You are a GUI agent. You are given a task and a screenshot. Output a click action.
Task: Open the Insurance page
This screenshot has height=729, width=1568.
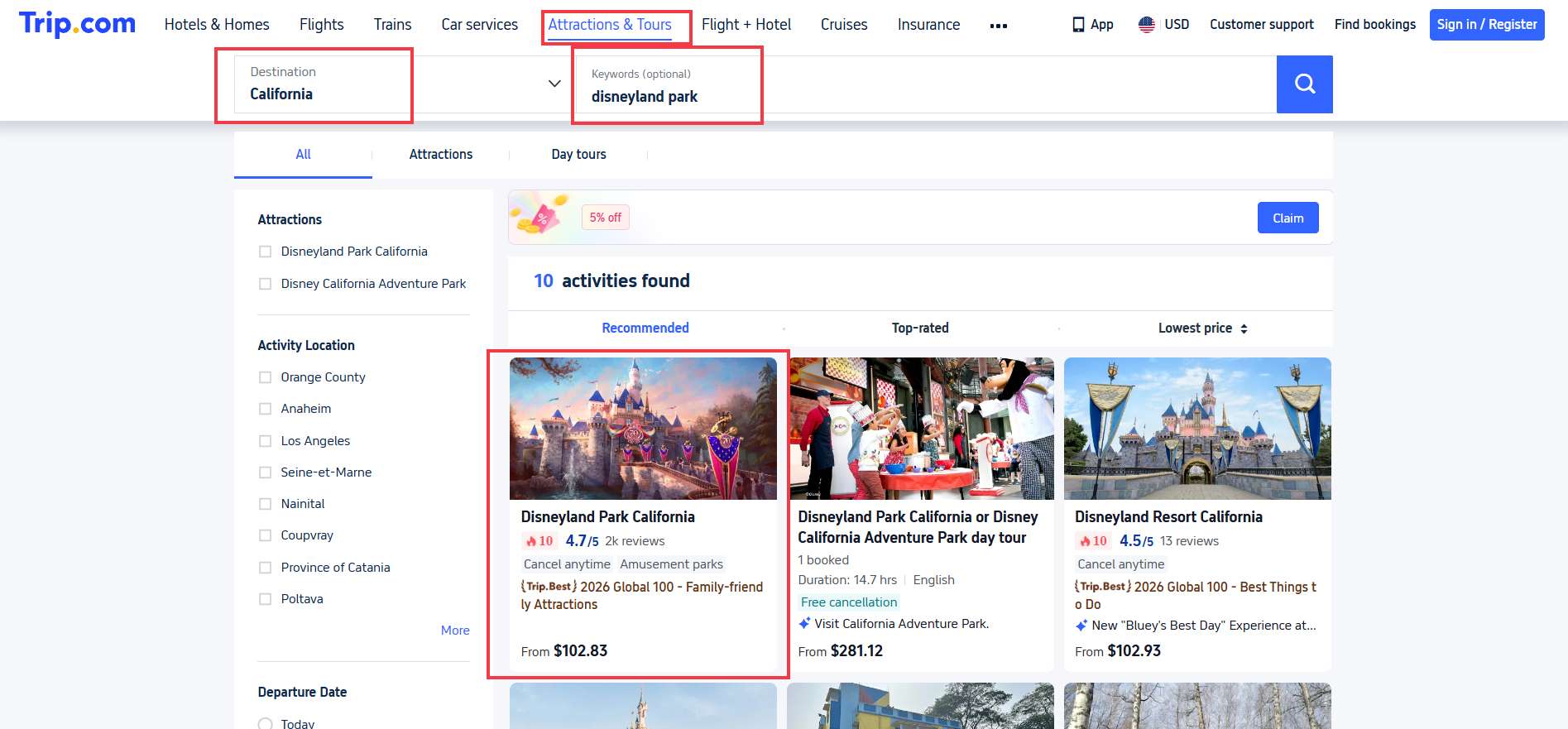(928, 25)
